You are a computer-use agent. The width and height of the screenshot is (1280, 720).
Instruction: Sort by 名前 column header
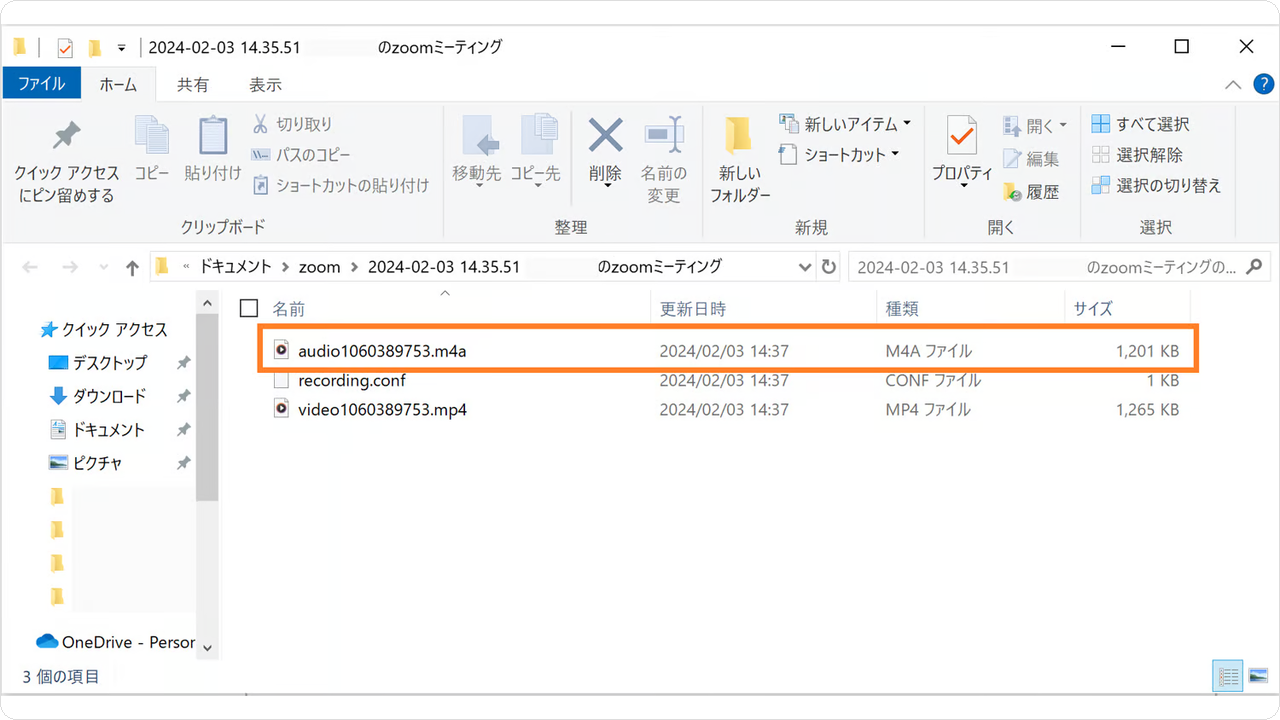click(289, 309)
